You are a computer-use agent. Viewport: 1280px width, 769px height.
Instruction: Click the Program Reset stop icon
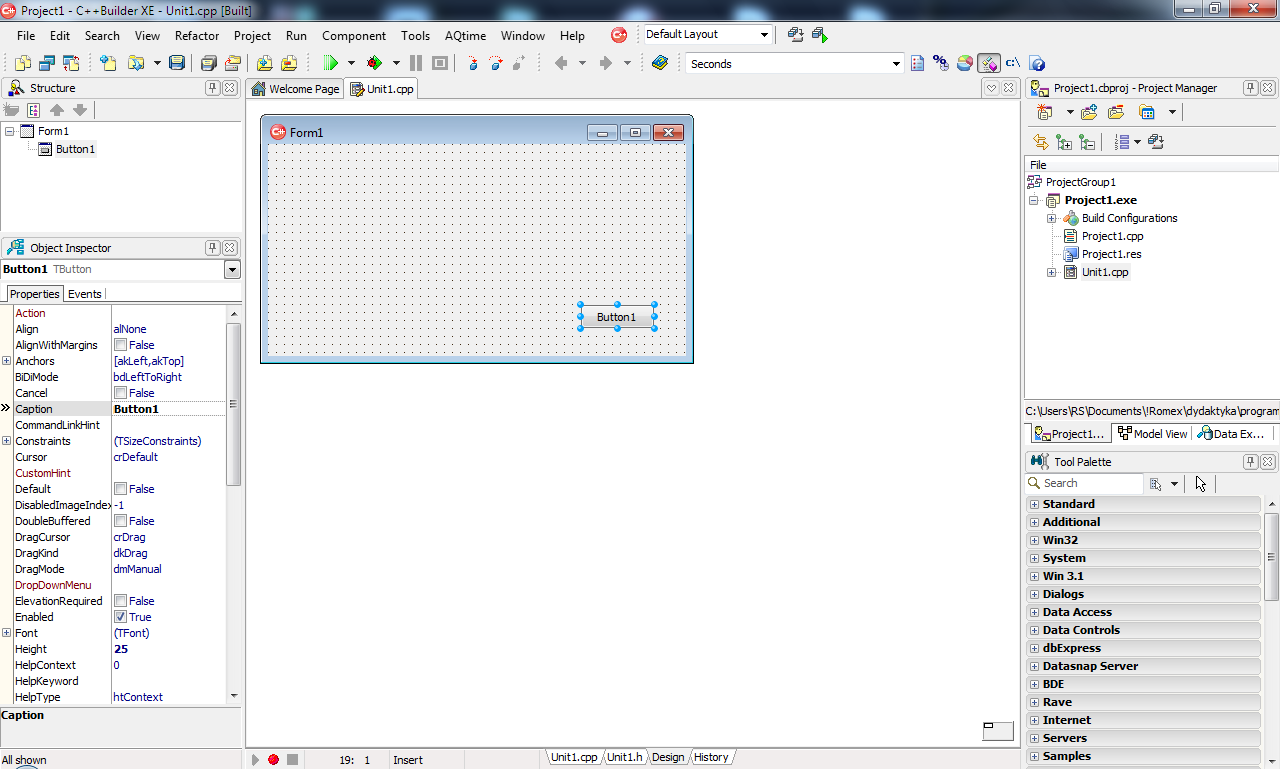click(x=439, y=63)
